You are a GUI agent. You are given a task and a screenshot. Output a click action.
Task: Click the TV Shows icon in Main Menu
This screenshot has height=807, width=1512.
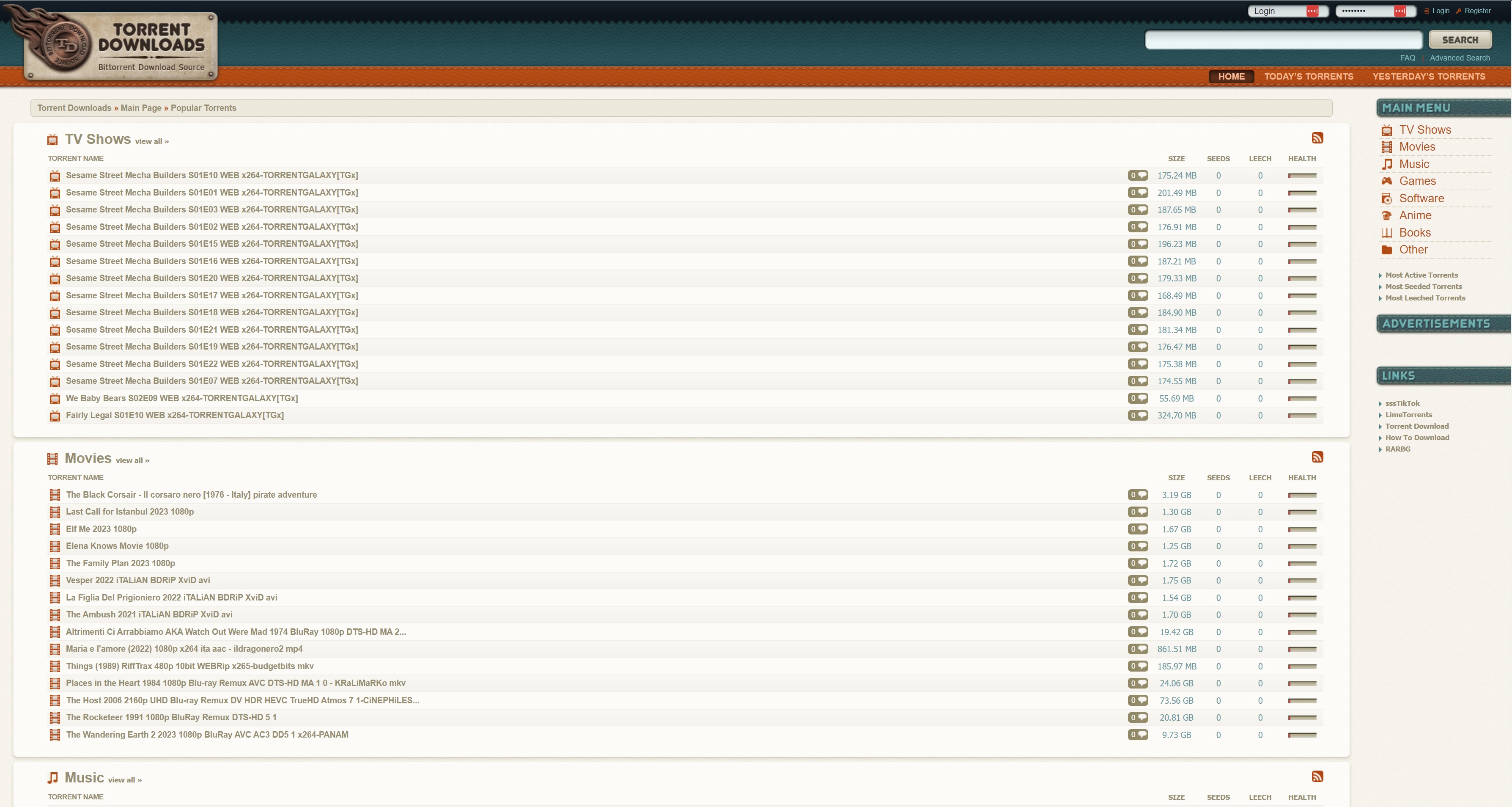click(x=1386, y=130)
